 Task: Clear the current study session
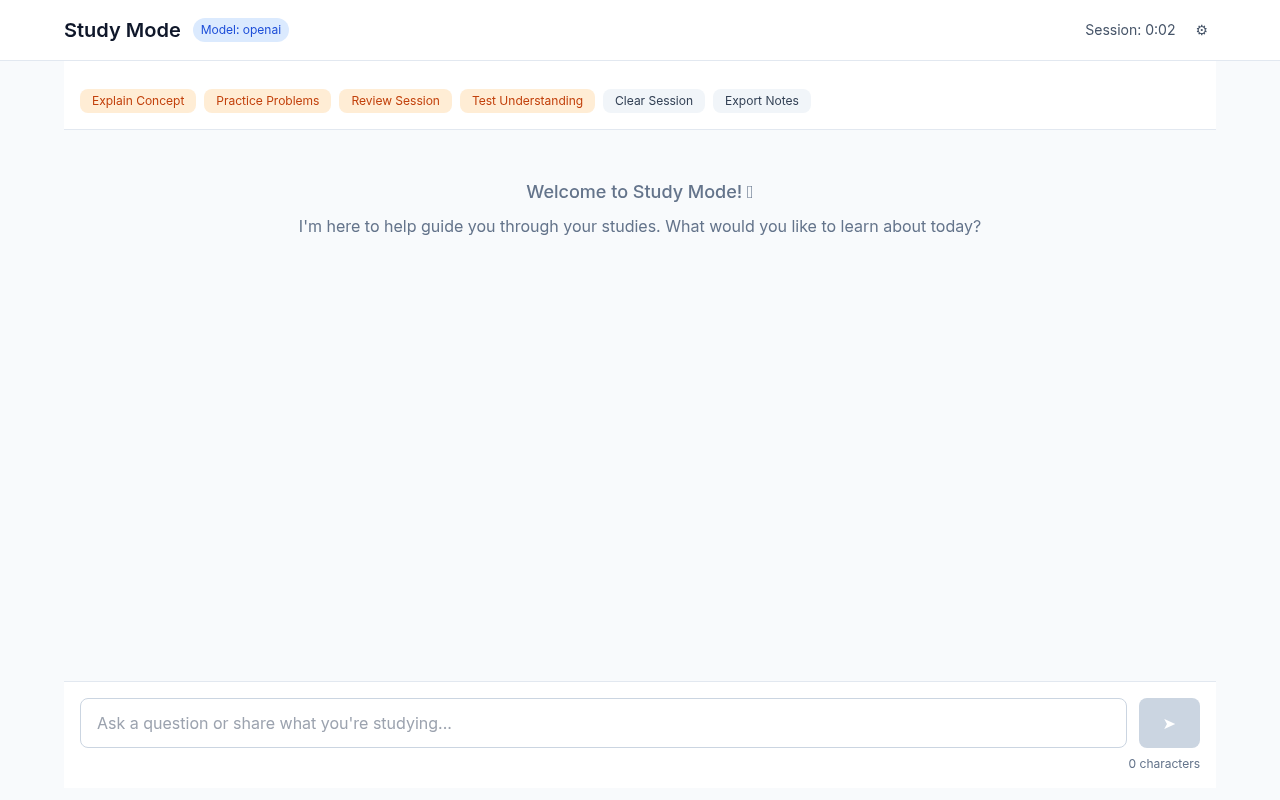pos(653,101)
